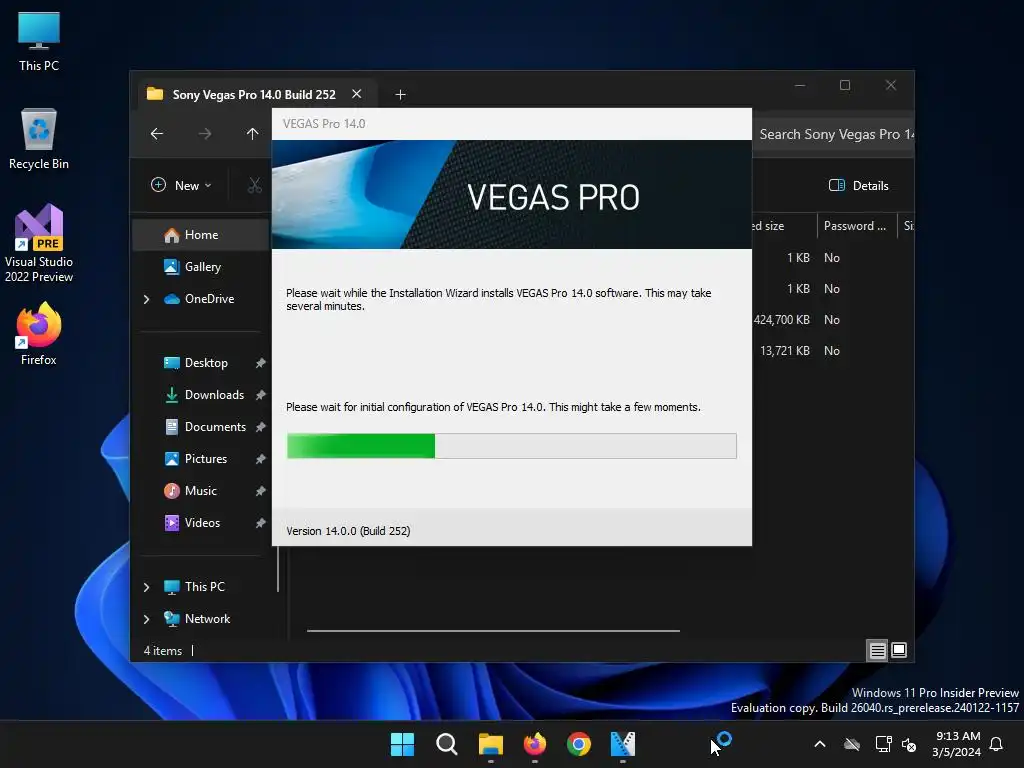The image size is (1024, 768).
Task: Click the VEGAS Pro 14.0 installer title
Action: 324,124
